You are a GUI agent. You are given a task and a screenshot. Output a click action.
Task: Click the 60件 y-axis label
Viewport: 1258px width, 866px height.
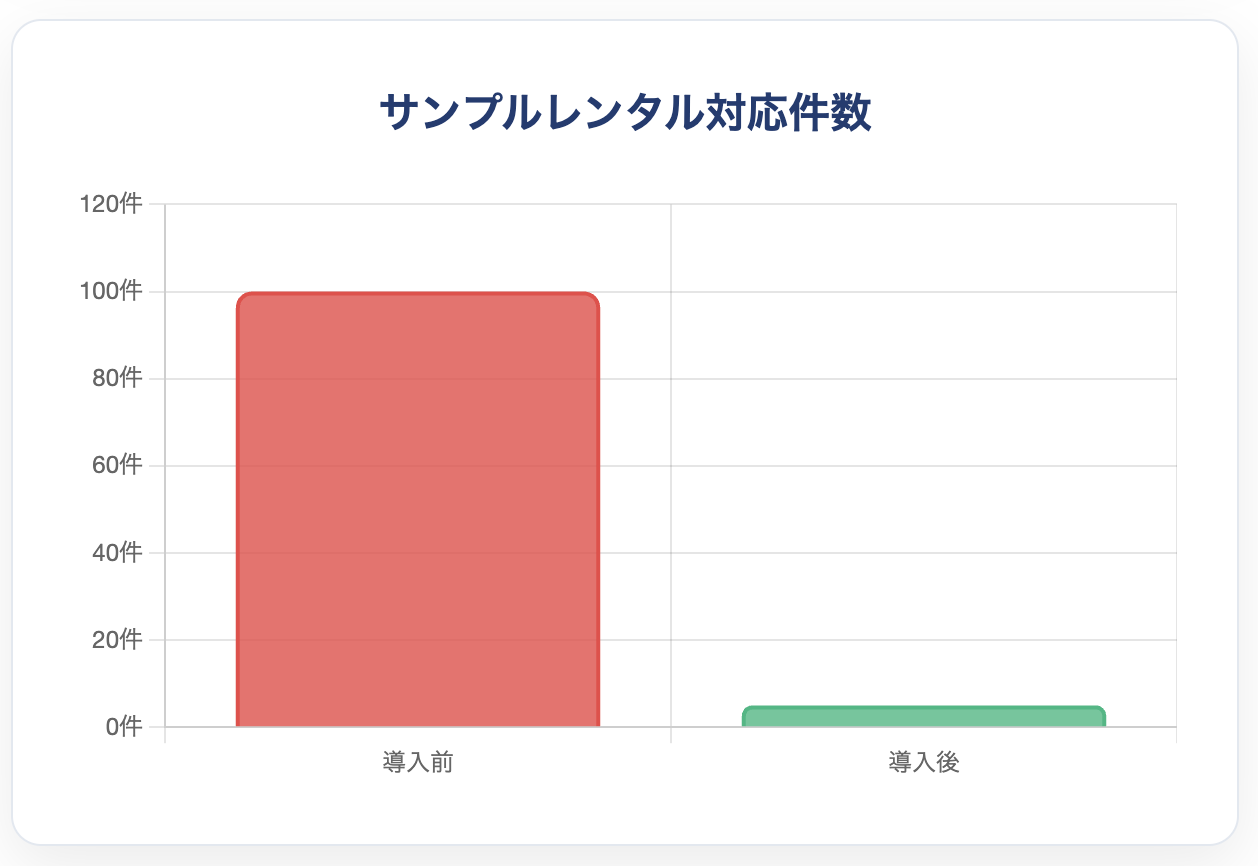116,465
